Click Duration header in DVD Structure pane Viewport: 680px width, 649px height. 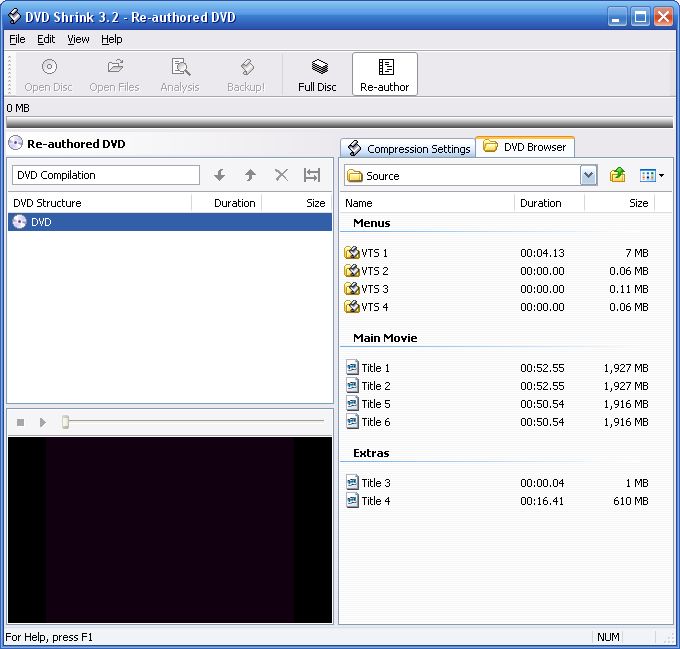point(226,203)
